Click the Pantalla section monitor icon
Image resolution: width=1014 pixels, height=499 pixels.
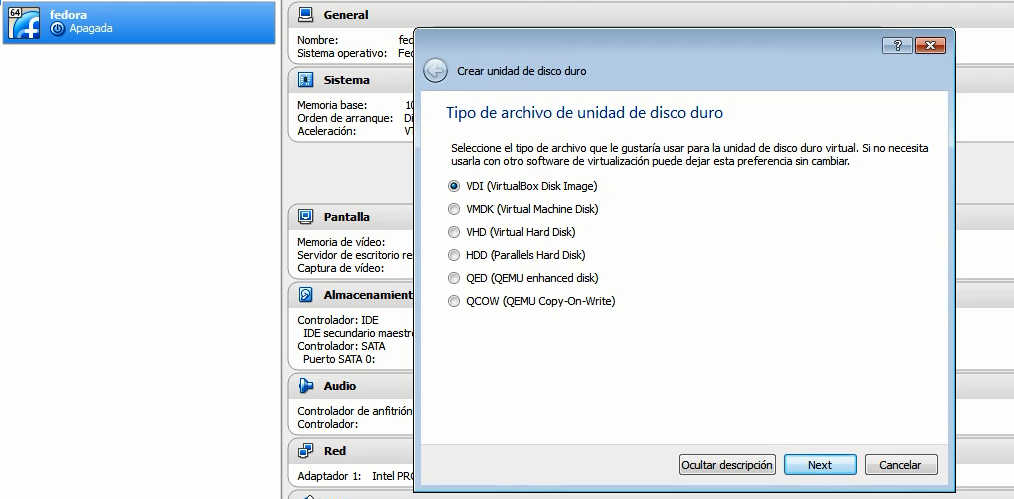click(x=306, y=217)
